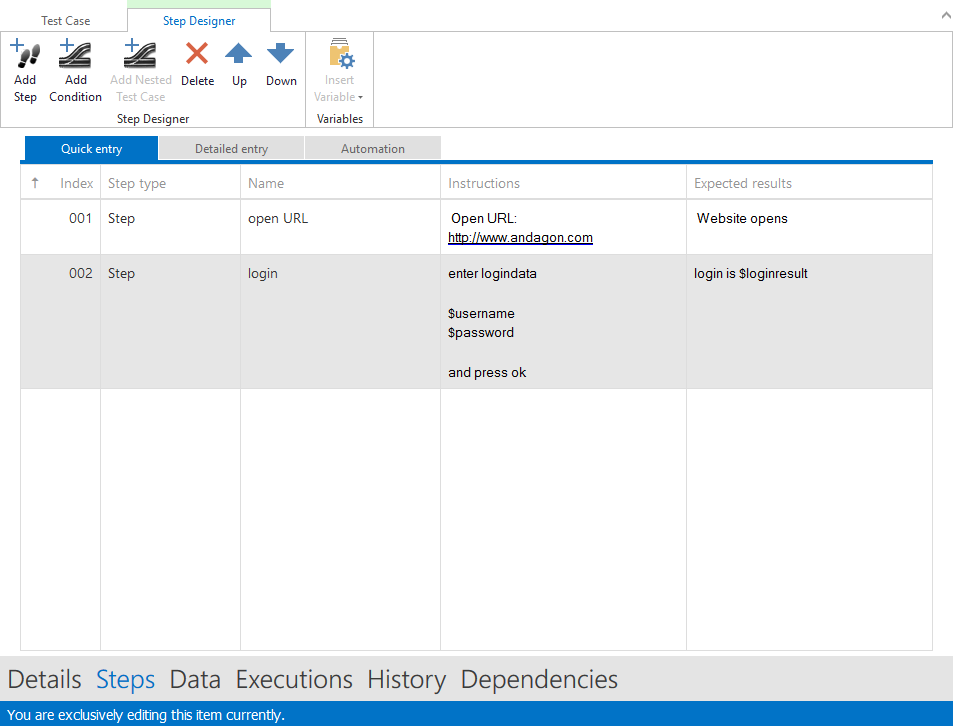953x726 pixels.
Task: Click the Add Condition icon
Action: click(75, 55)
